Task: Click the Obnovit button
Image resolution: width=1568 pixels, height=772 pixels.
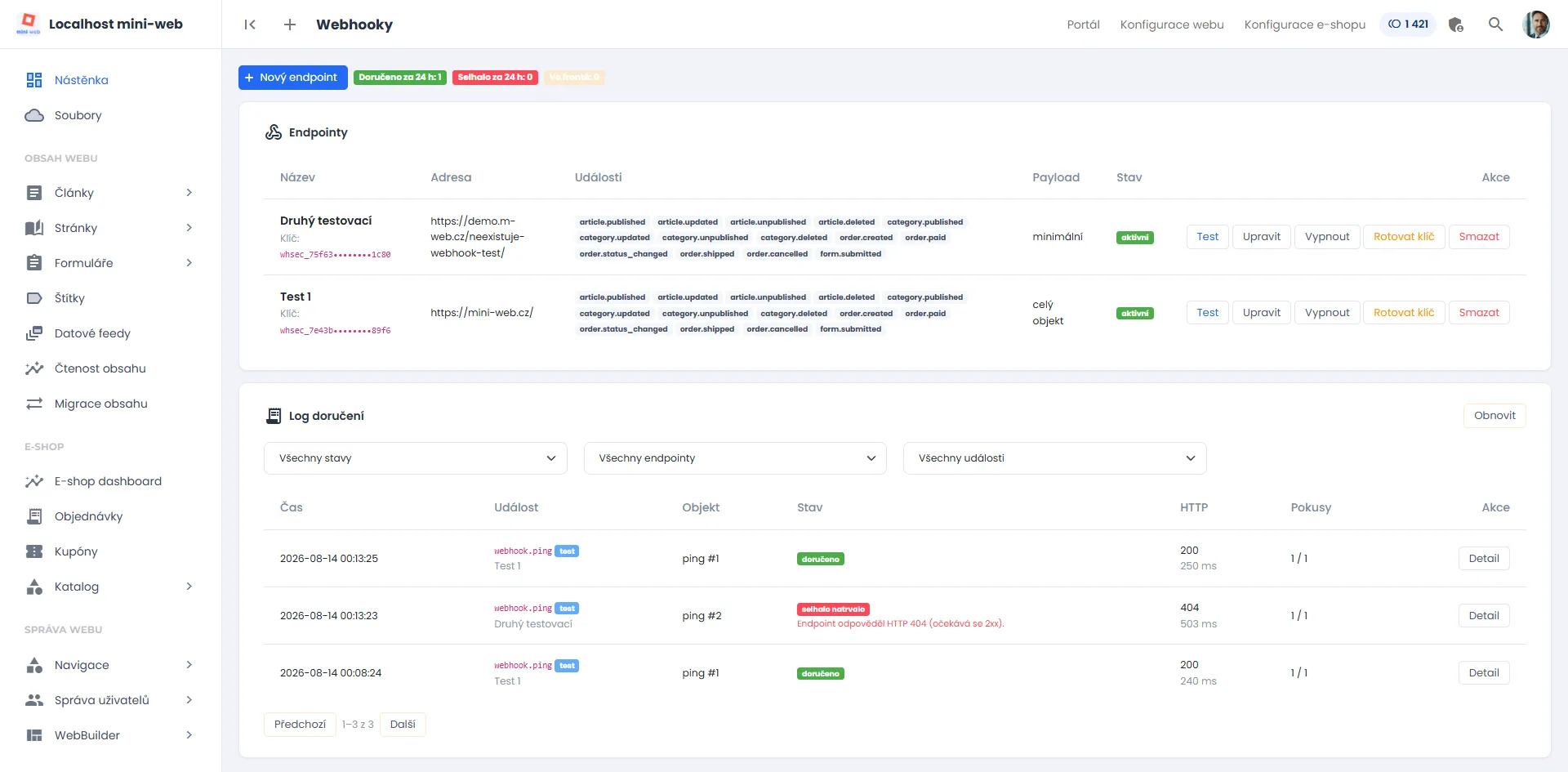Action: tap(1494, 416)
